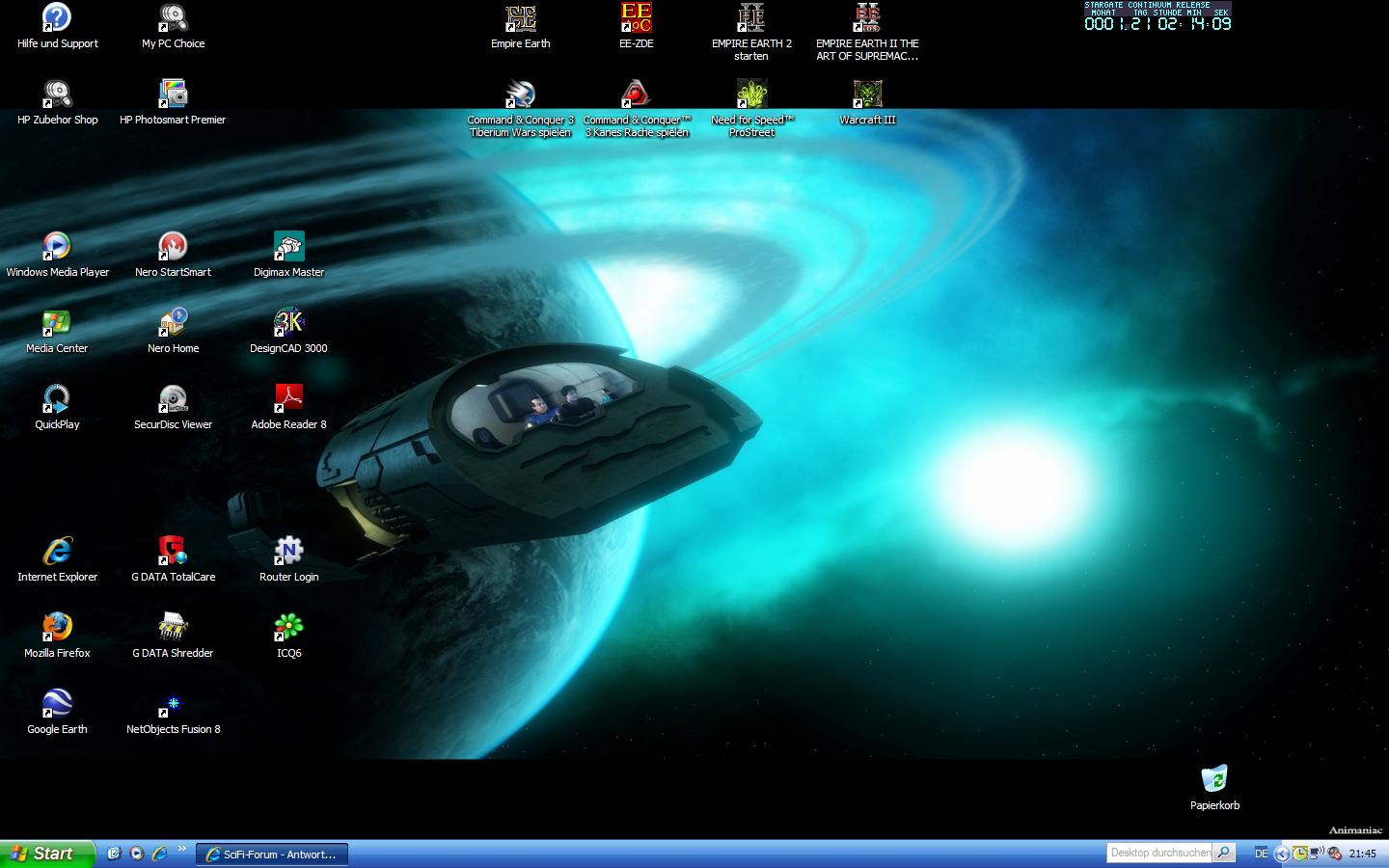The width and height of the screenshot is (1389, 868).
Task: Select the Windows Media Player desktop icon
Action: coord(57,247)
